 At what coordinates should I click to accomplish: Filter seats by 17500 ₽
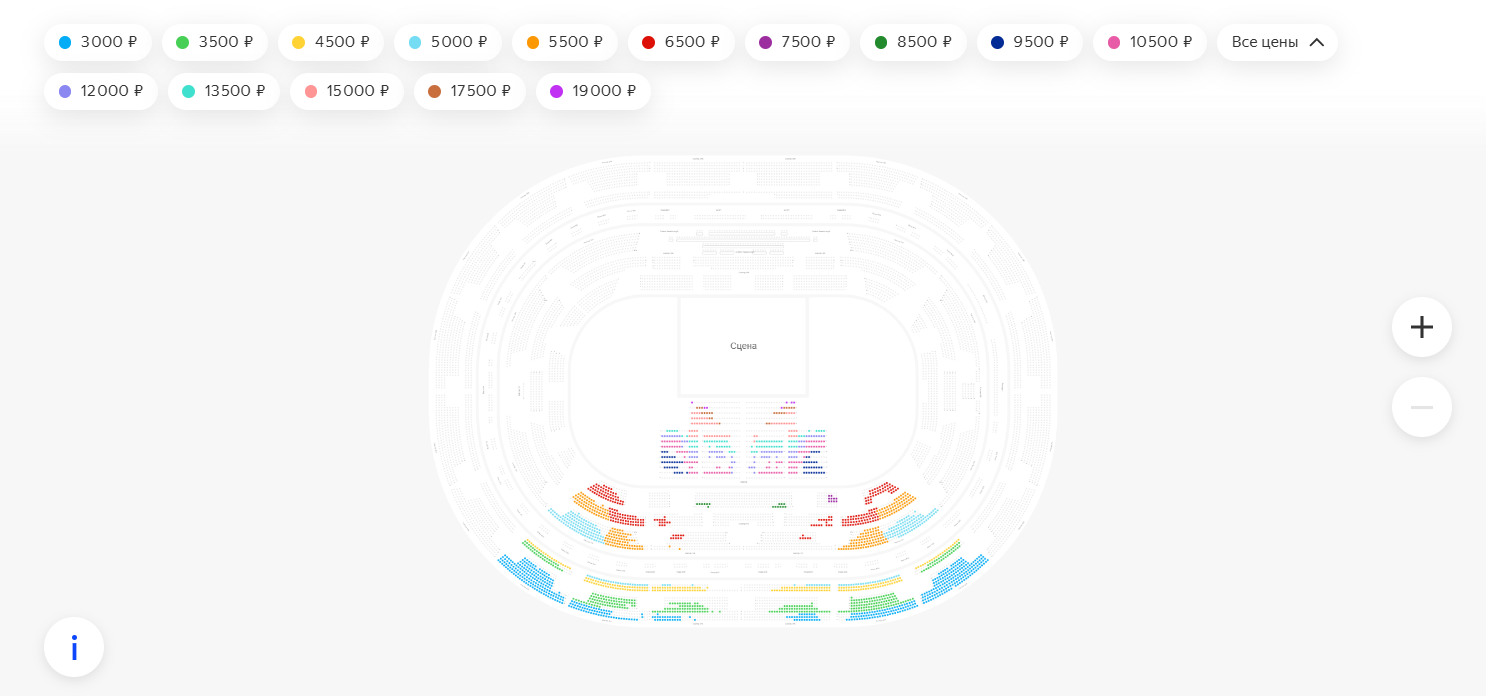tap(470, 91)
